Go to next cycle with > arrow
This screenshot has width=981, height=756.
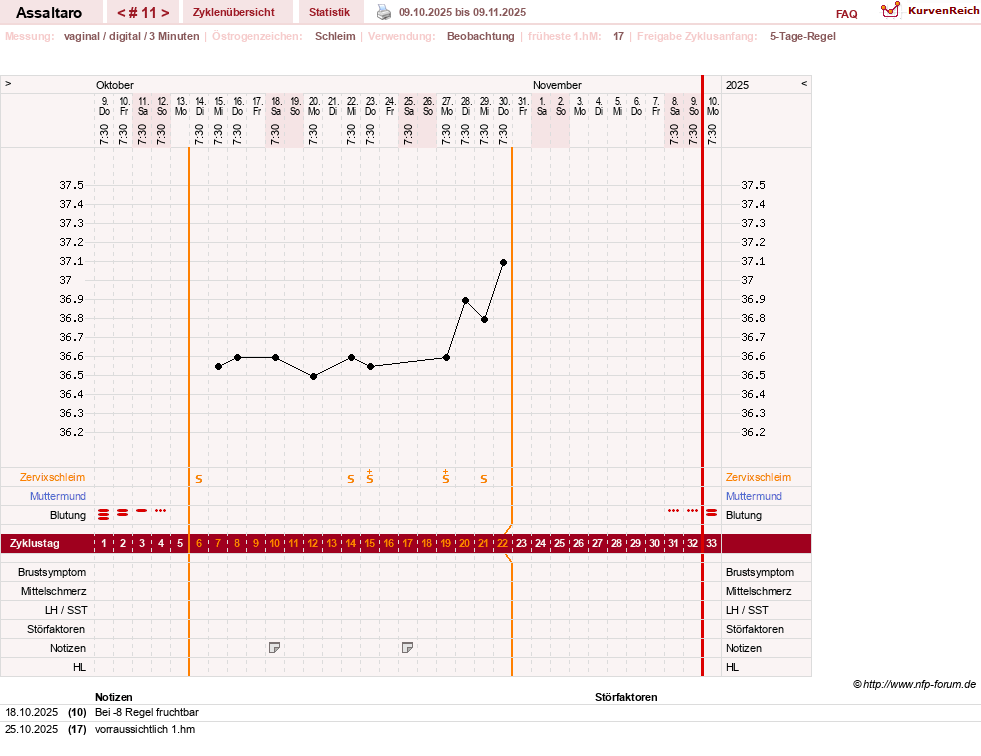coord(165,13)
